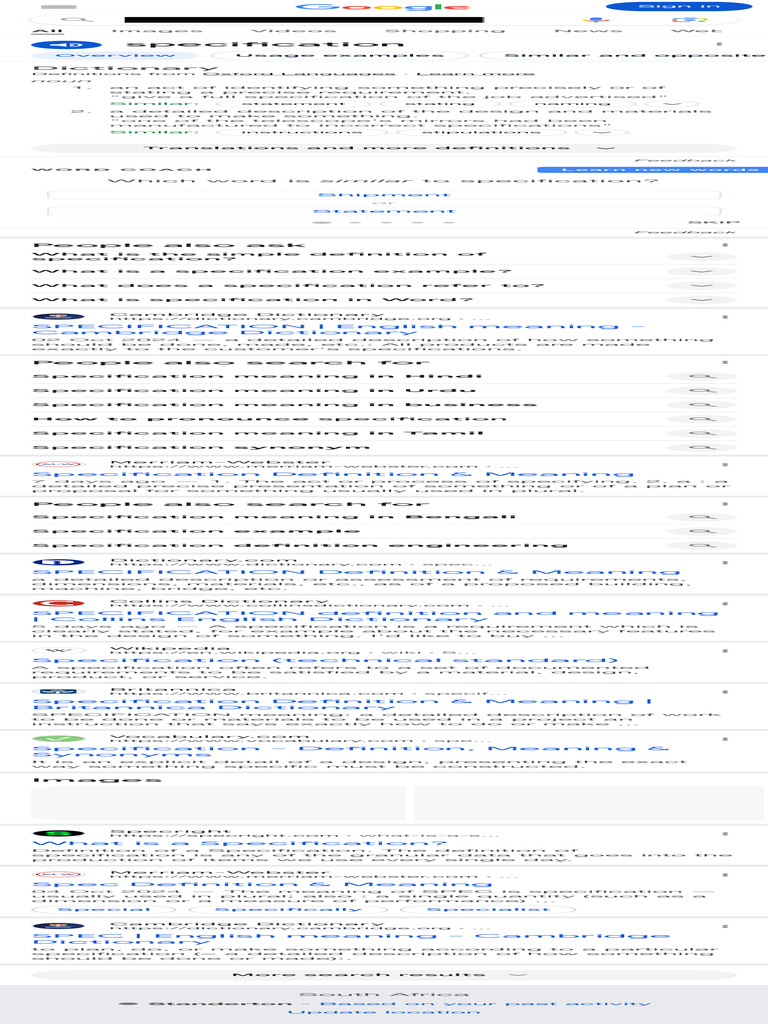The height and width of the screenshot is (1024, 768).
Task: Click the redacted search input field
Action: 304,20
